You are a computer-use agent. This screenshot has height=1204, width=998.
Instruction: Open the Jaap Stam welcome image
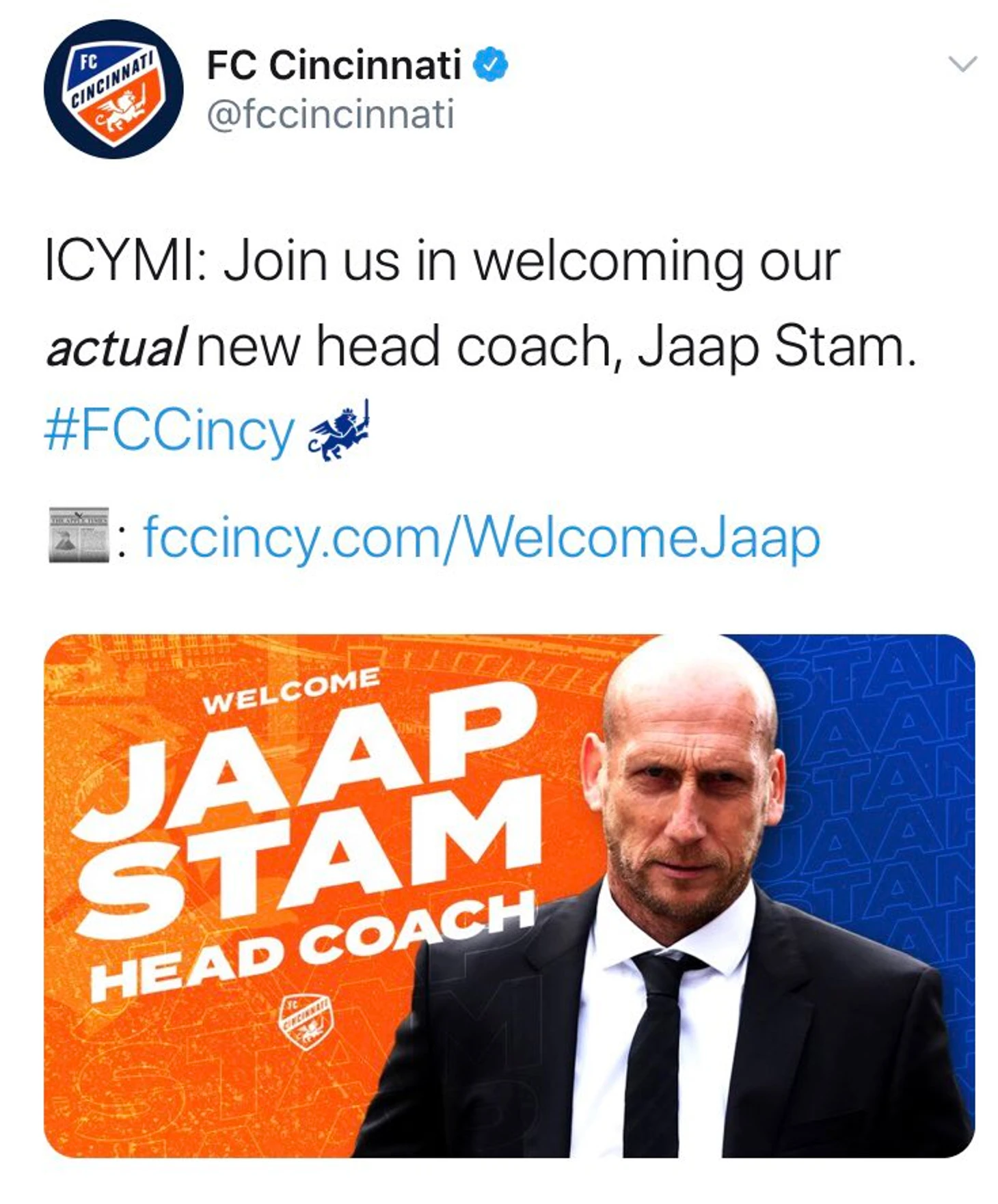[x=509, y=896]
